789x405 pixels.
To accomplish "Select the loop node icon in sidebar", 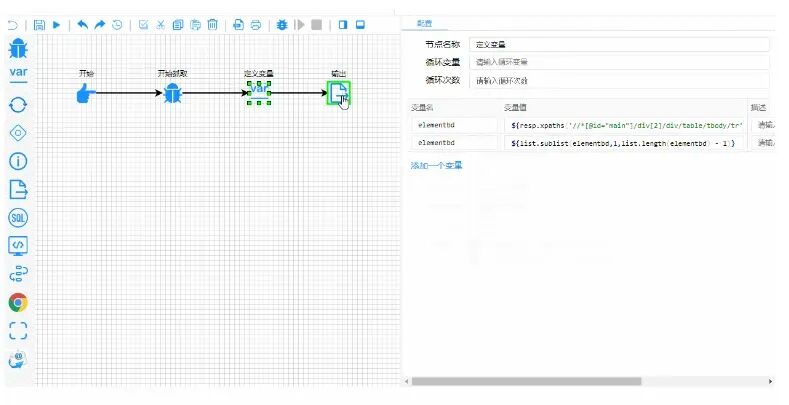I will (18, 104).
